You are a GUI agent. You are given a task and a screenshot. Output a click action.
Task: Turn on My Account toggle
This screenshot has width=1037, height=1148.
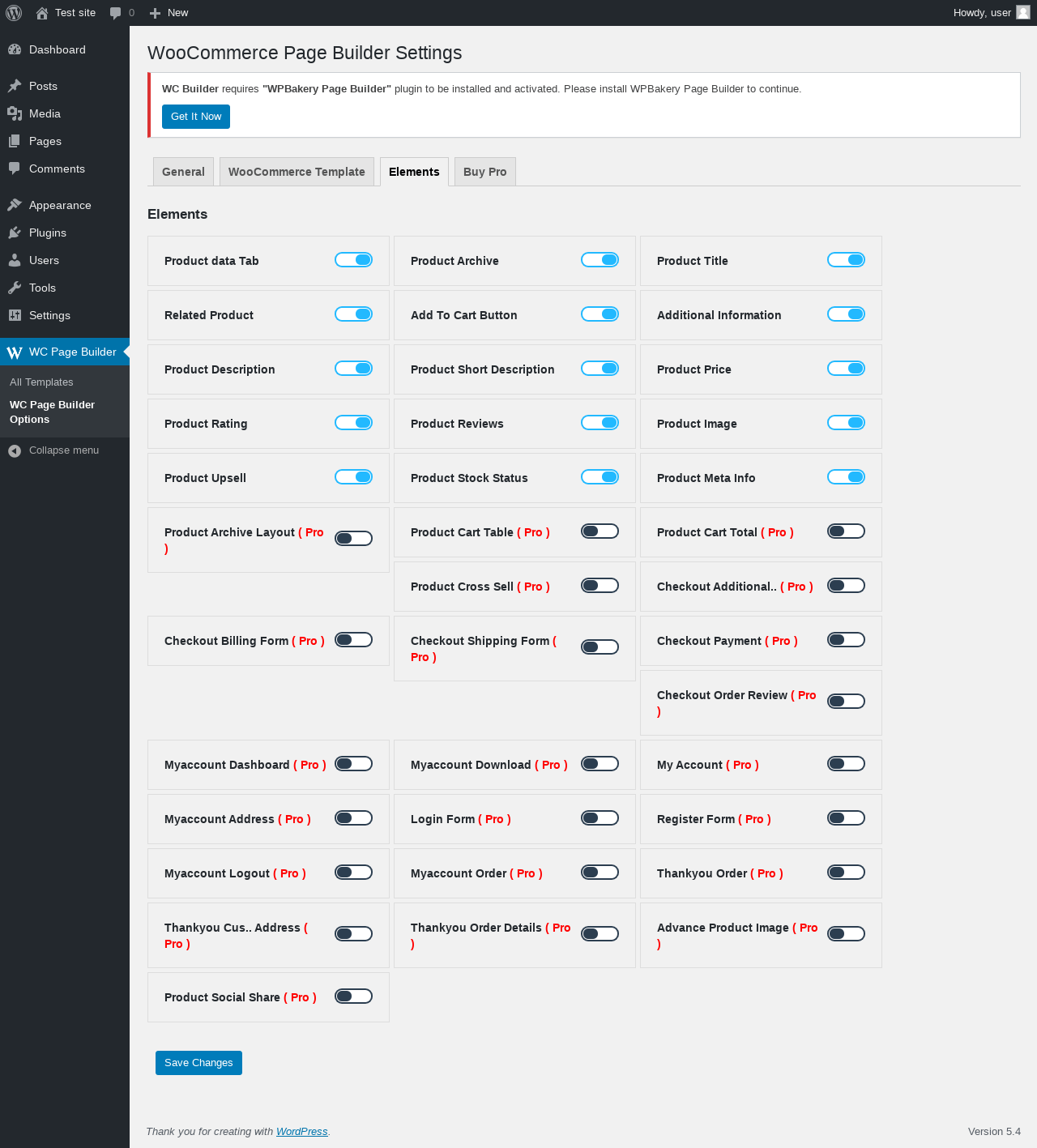[x=847, y=764]
